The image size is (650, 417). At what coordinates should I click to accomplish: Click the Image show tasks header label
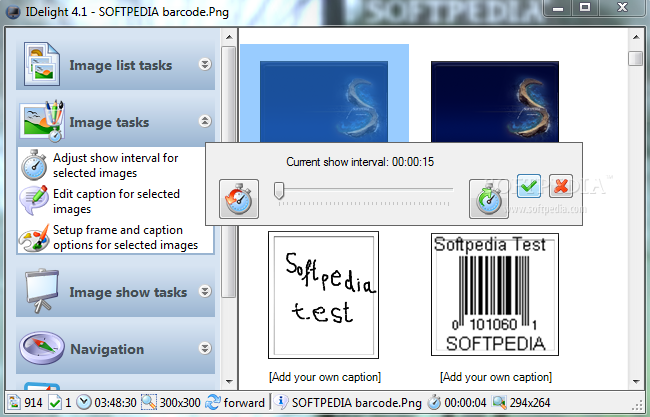[128, 292]
